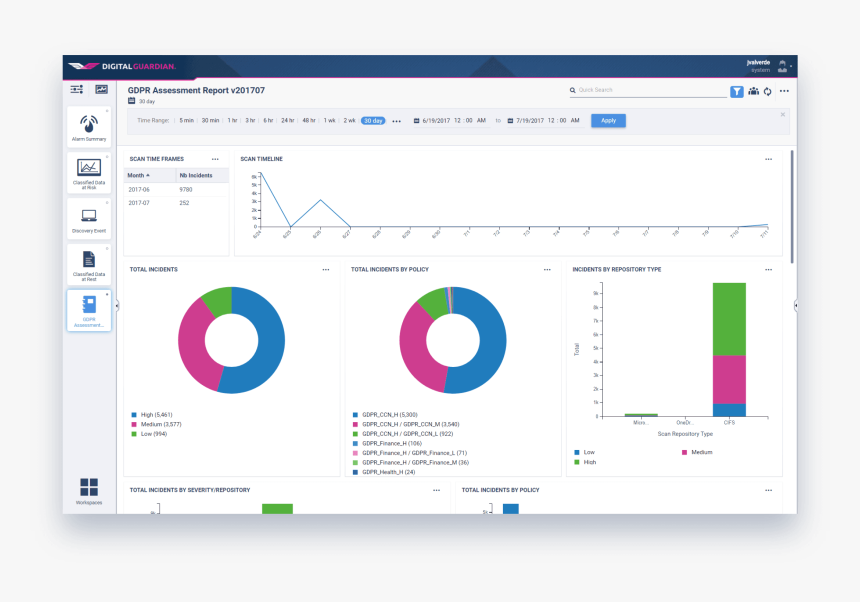Collapse the left sidebar handle
This screenshot has height=602, width=860.
pyautogui.click(x=117, y=306)
